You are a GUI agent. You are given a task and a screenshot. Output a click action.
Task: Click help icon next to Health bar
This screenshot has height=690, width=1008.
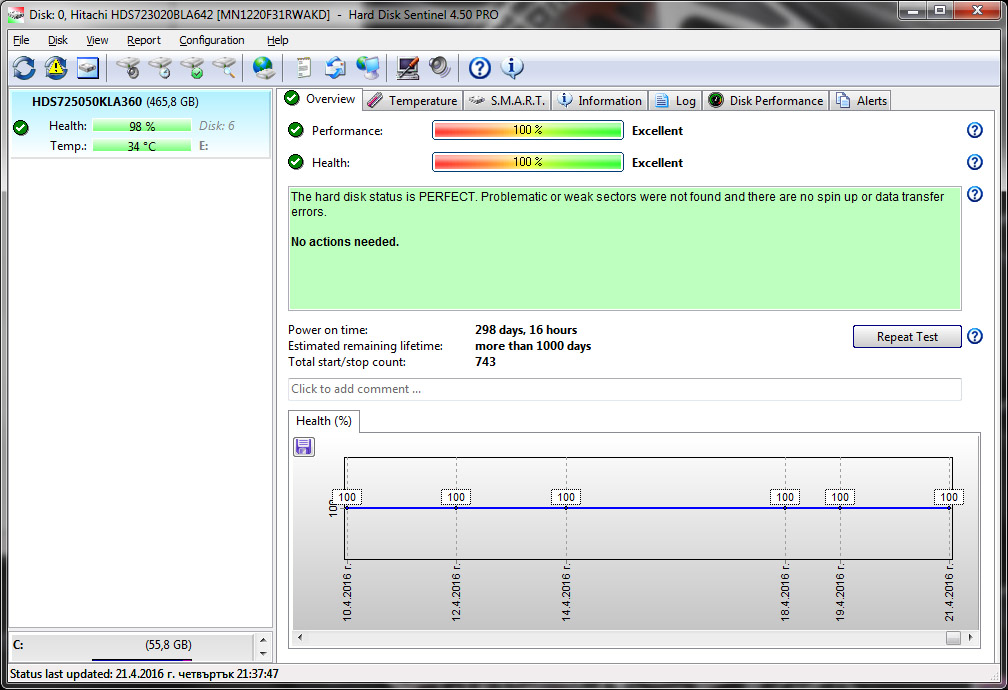pos(975,162)
